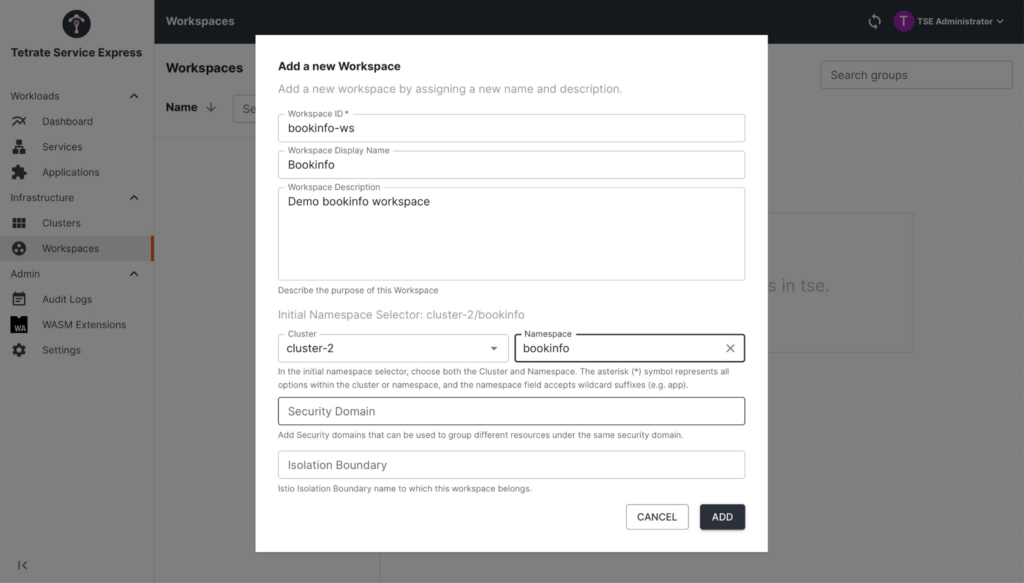Click the Isolation Boundary input
This screenshot has width=1024, height=583.
(x=511, y=465)
